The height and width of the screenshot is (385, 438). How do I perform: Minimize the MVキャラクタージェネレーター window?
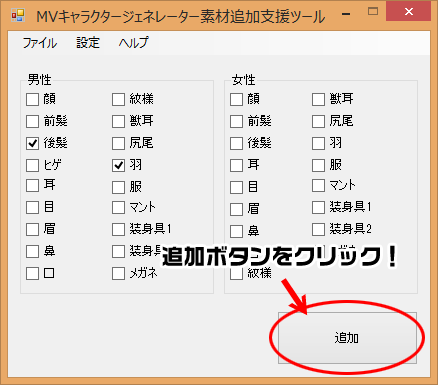pyautogui.click(x=346, y=13)
